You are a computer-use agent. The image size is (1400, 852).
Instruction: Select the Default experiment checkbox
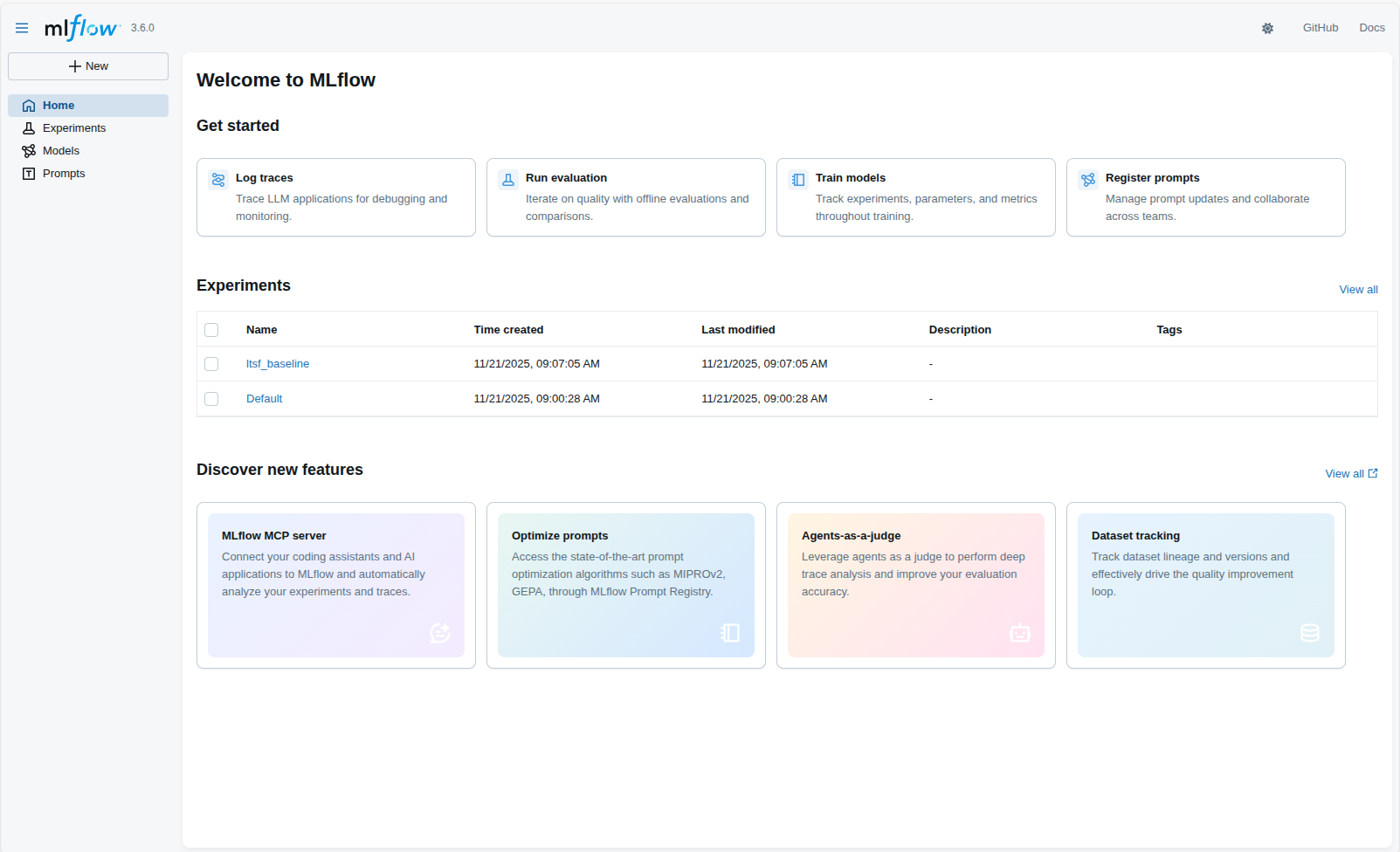coord(211,398)
